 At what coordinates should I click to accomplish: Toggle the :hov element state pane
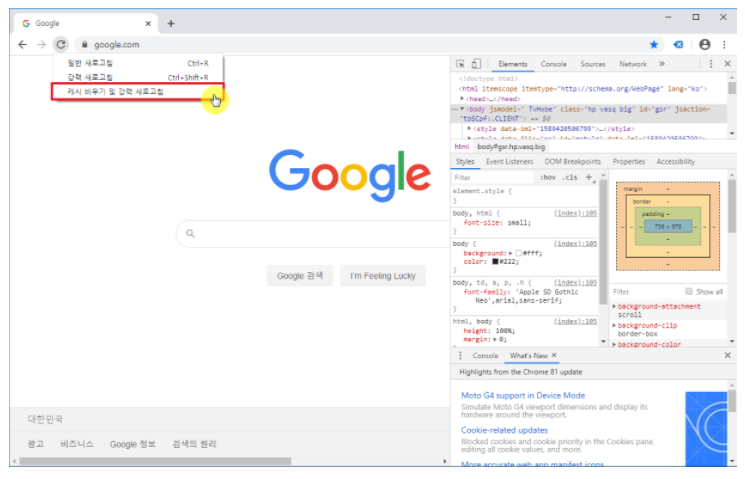tap(547, 177)
